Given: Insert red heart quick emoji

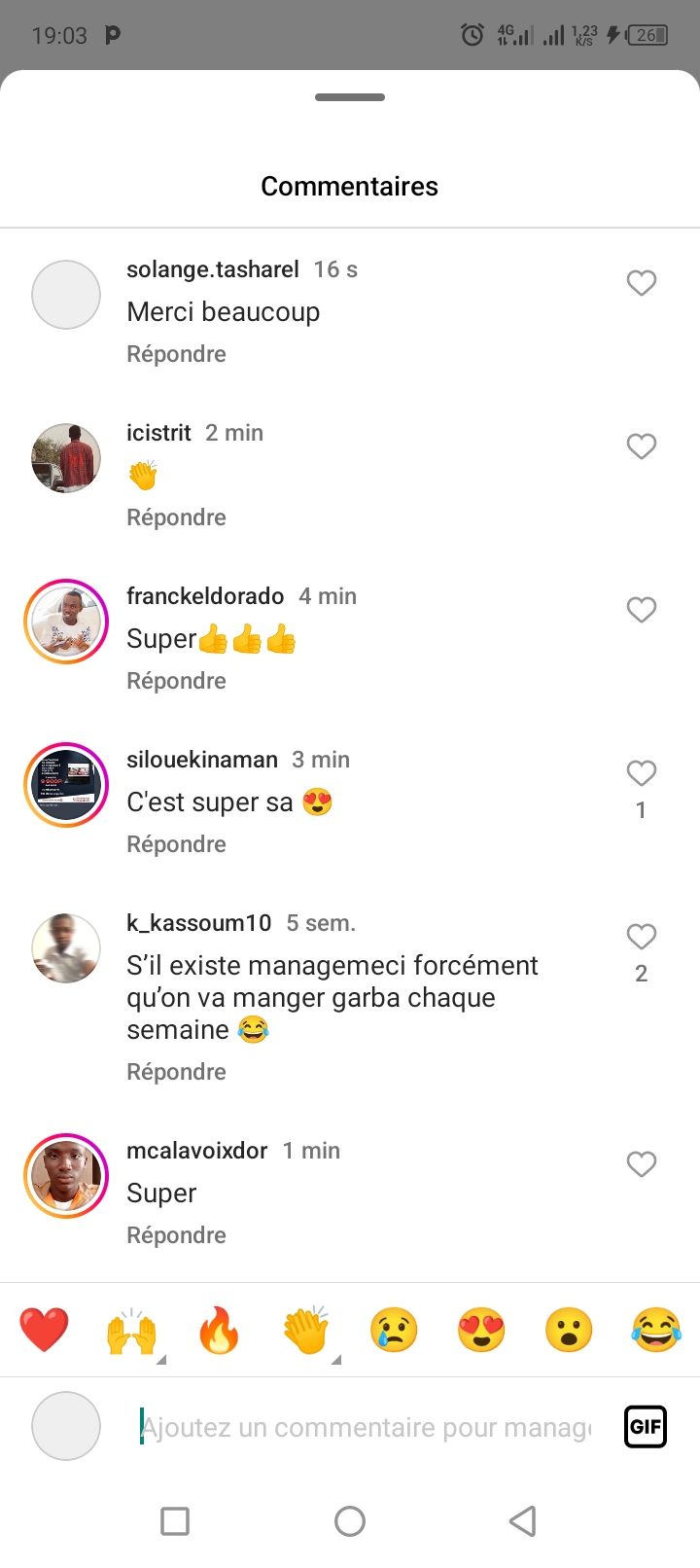Looking at the screenshot, I should click(44, 1330).
